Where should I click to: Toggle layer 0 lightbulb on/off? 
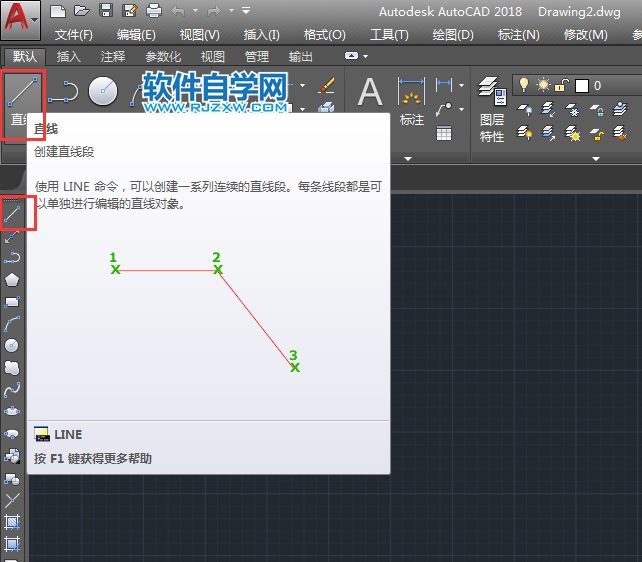tap(524, 85)
